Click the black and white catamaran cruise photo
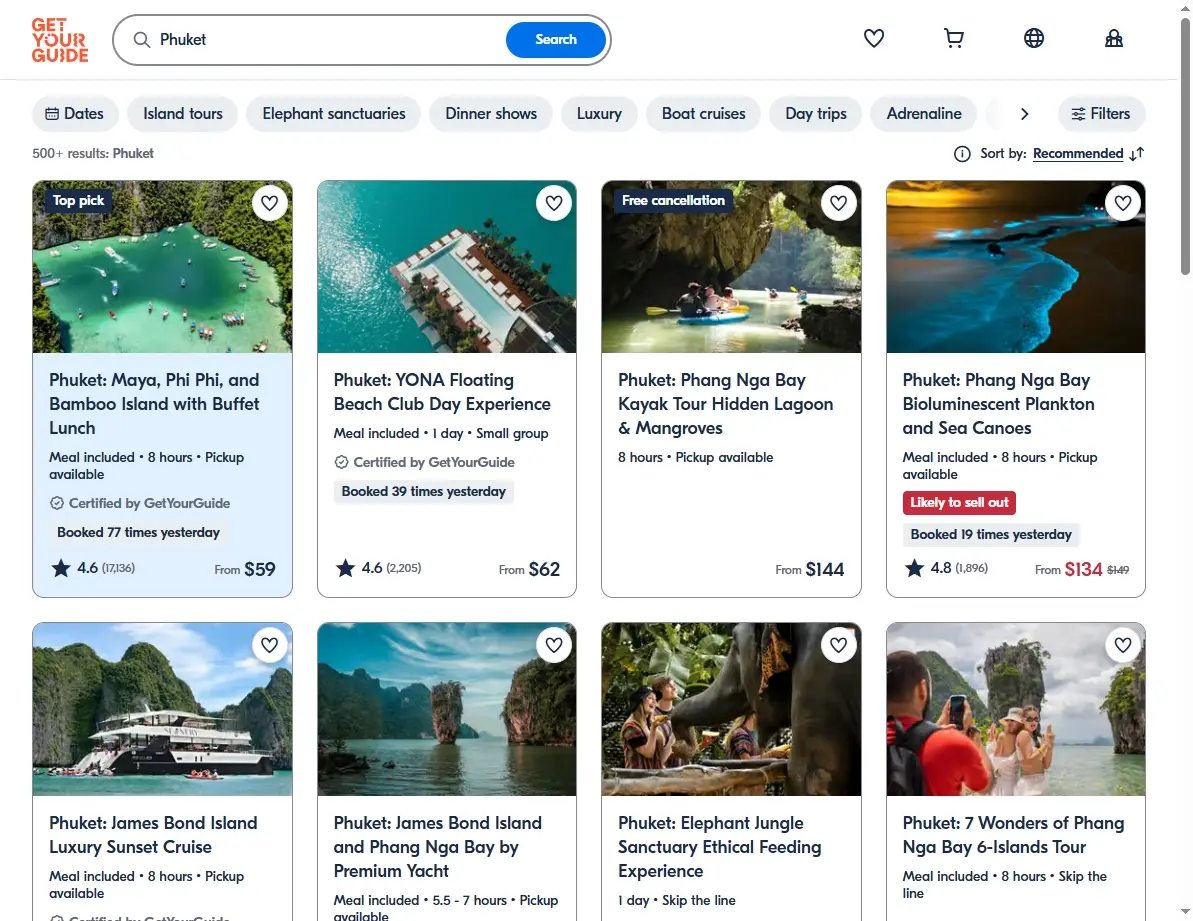Screen dimensions: 1193x921 coord(162,710)
